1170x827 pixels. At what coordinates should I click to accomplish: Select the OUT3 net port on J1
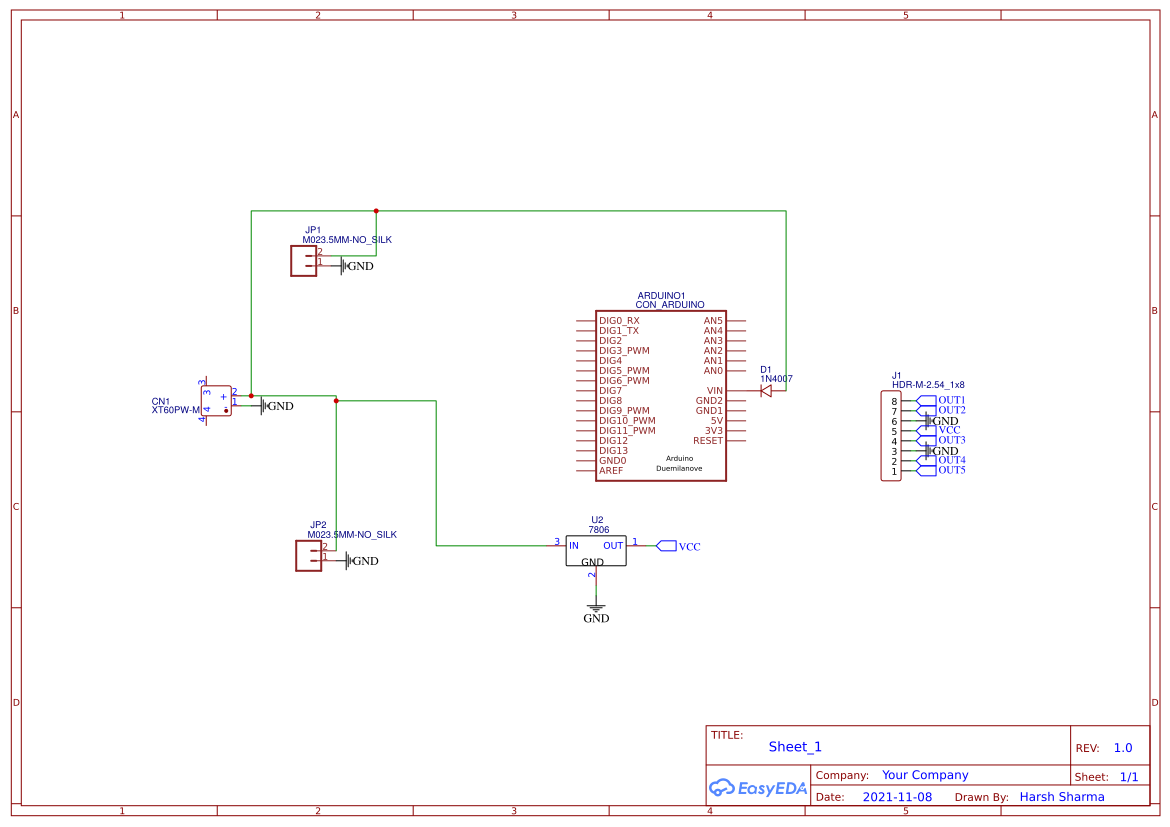pos(941,440)
